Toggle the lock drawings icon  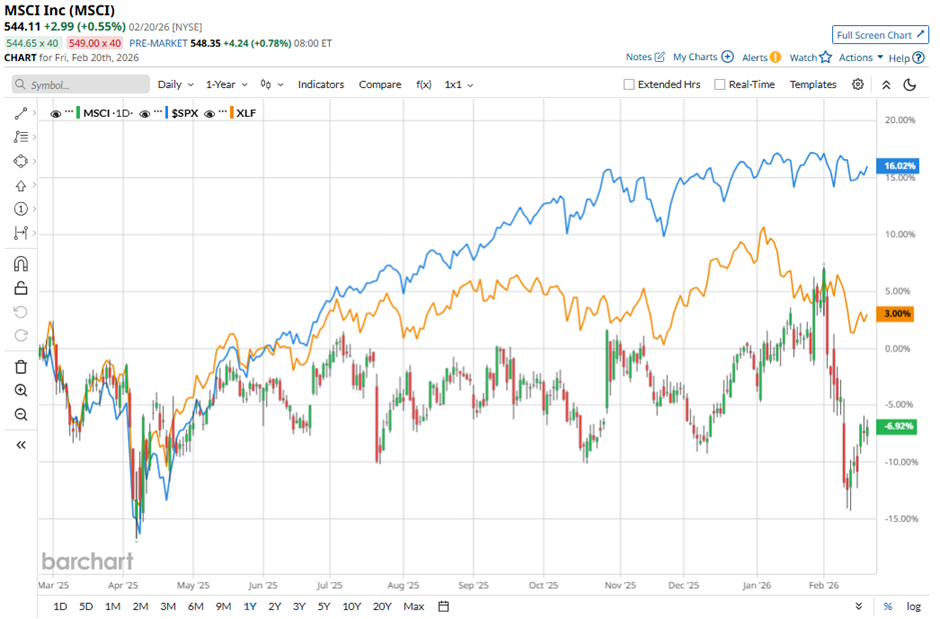coord(20,288)
